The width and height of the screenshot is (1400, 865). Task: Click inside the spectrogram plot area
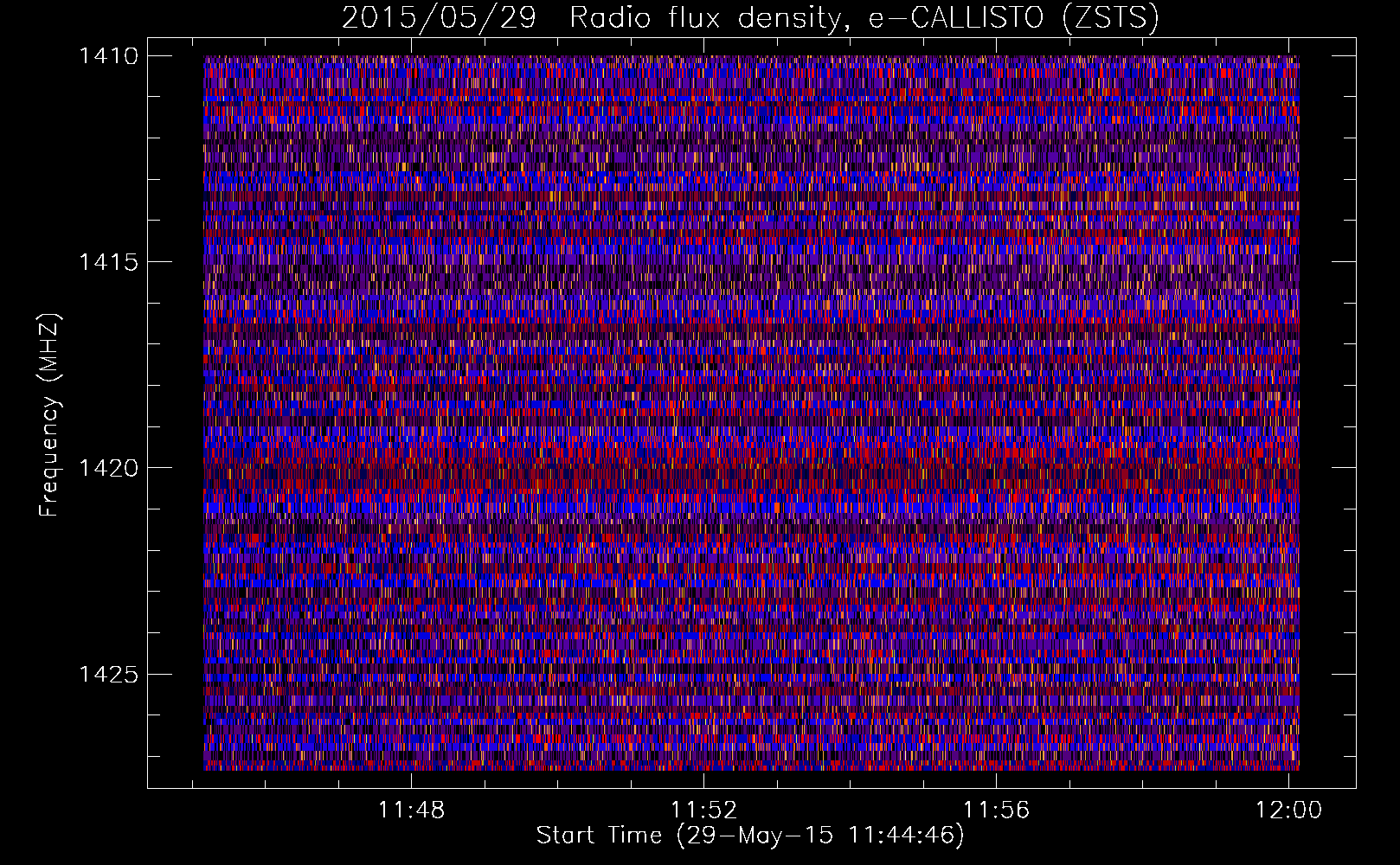pos(751,413)
